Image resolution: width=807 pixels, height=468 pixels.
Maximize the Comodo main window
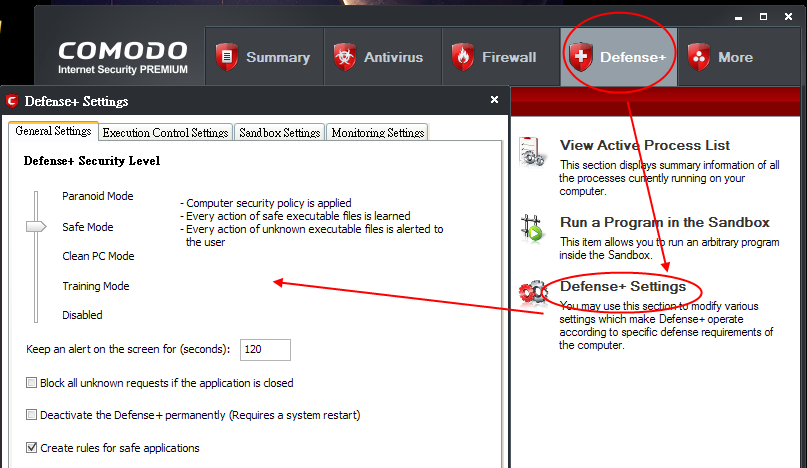[763, 17]
